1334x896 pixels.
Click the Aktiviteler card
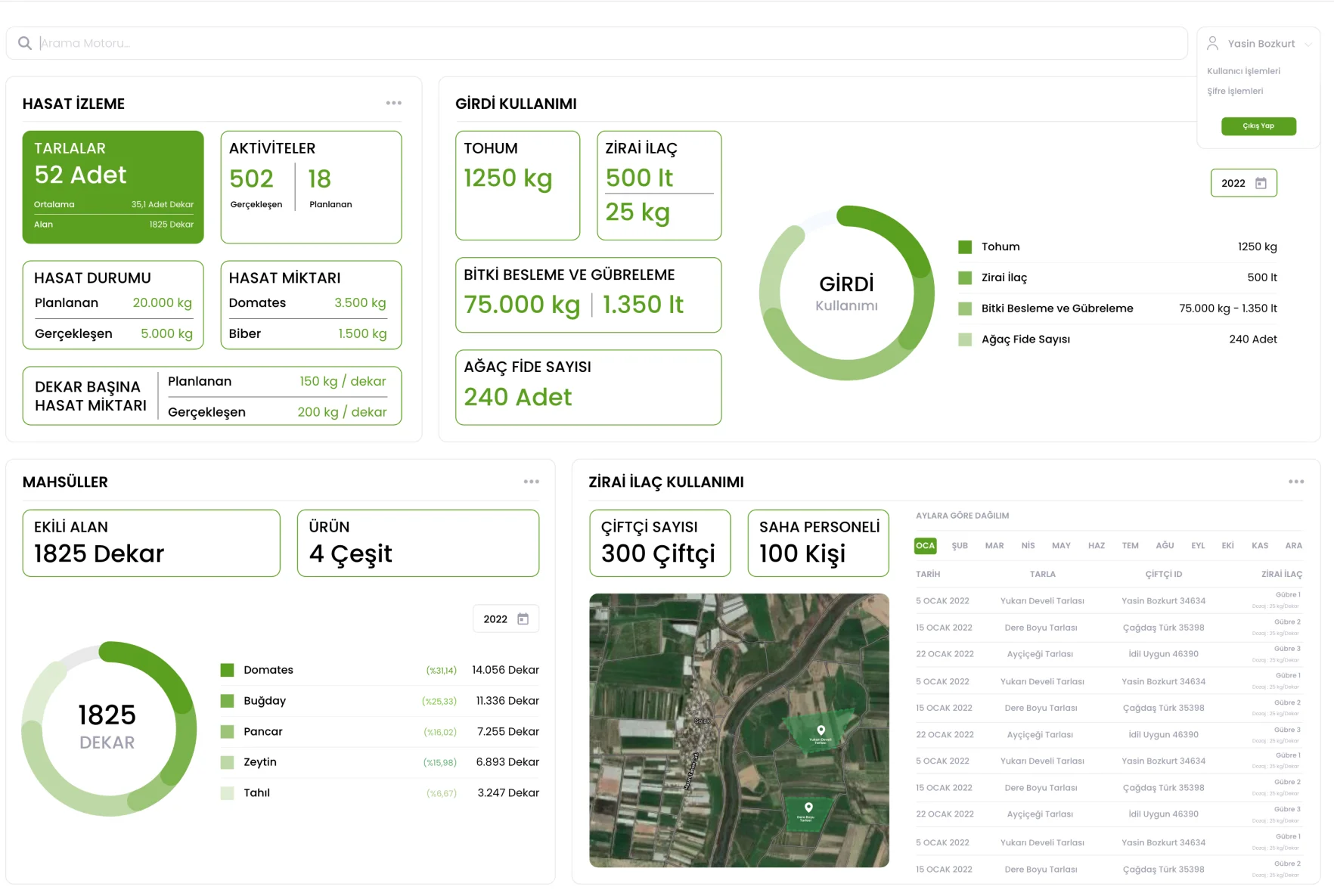tap(311, 187)
